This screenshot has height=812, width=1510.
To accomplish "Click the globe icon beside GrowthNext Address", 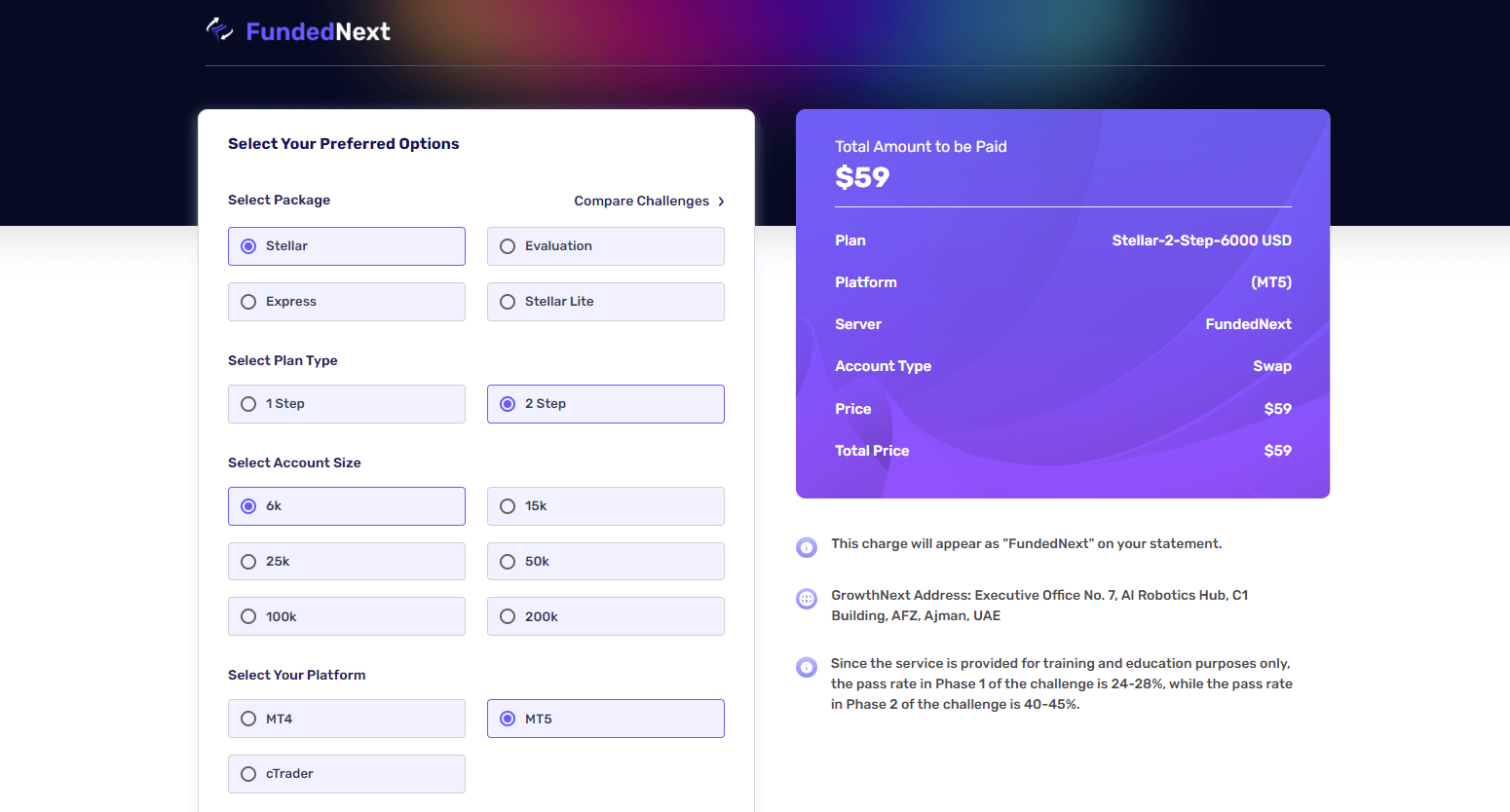I will coord(807,599).
